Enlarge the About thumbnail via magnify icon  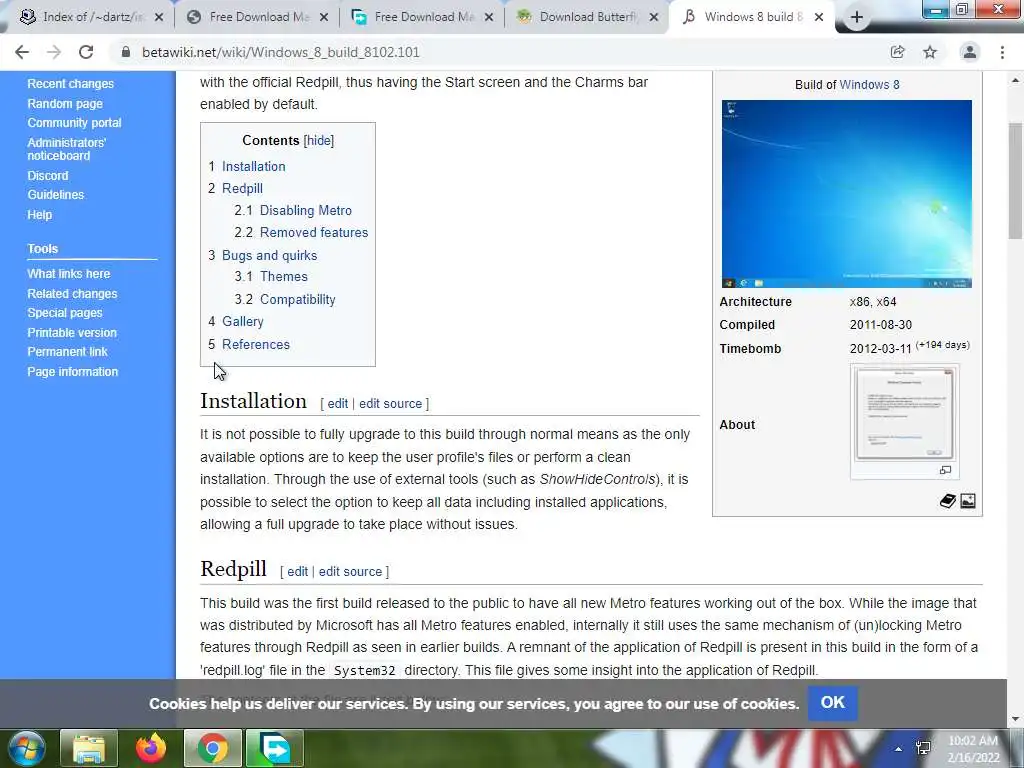[x=945, y=470]
